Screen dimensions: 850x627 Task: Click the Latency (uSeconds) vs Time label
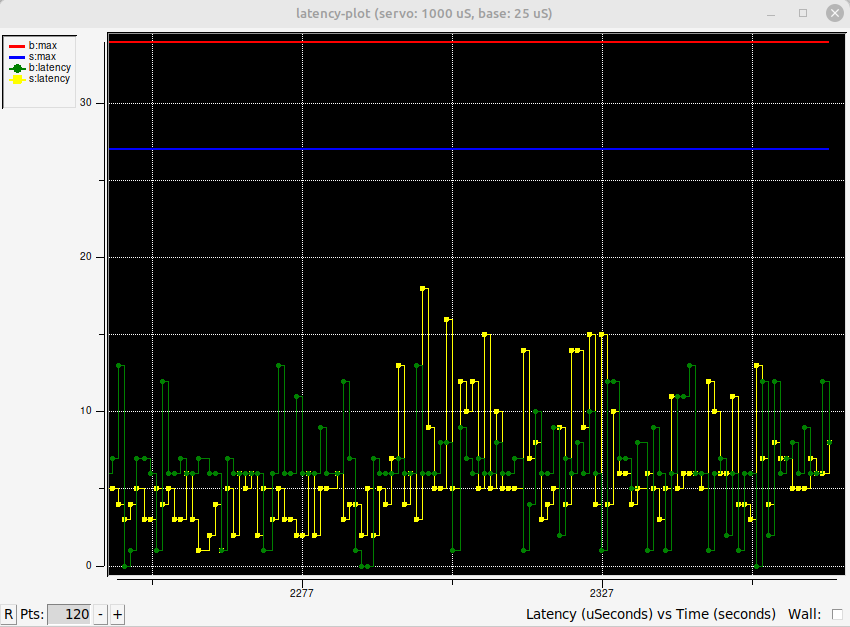click(651, 615)
